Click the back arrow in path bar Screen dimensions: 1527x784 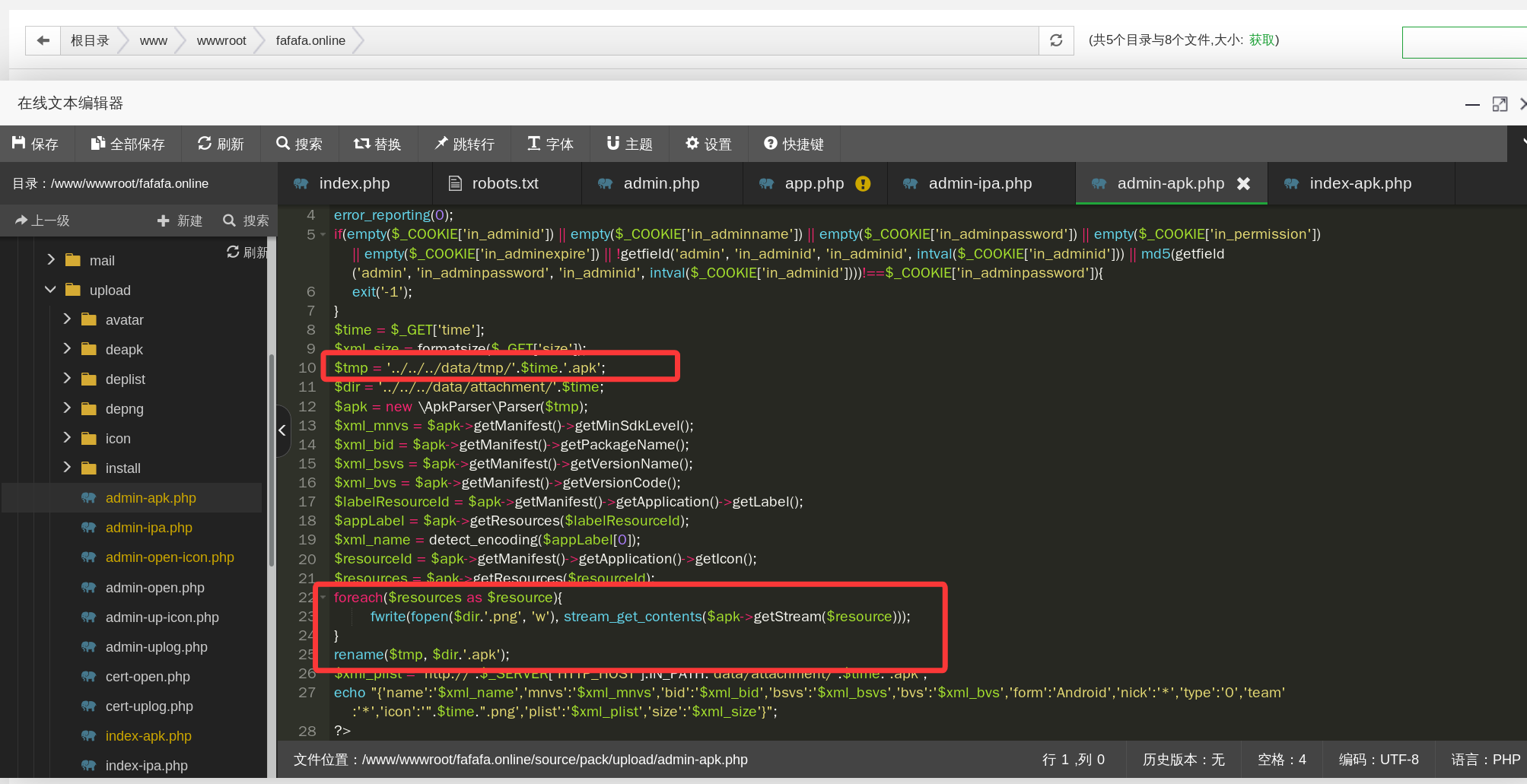click(x=43, y=40)
